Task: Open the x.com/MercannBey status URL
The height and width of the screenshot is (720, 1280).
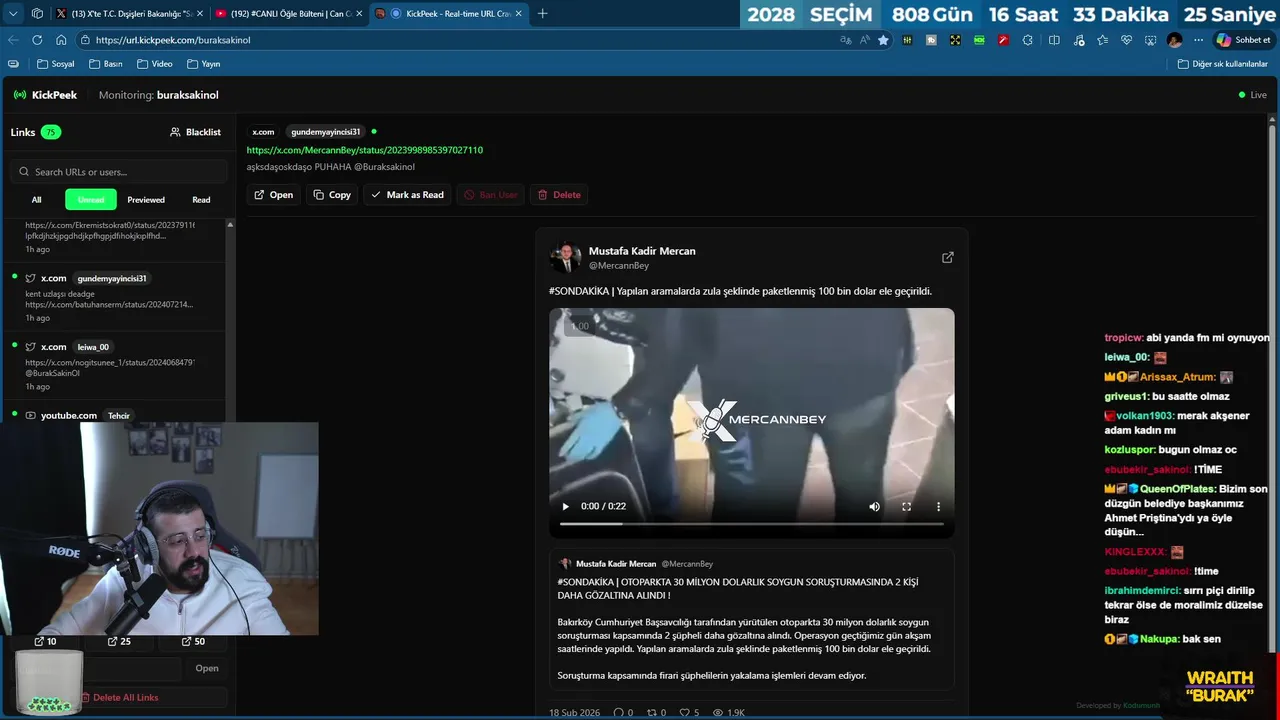Action: point(365,150)
